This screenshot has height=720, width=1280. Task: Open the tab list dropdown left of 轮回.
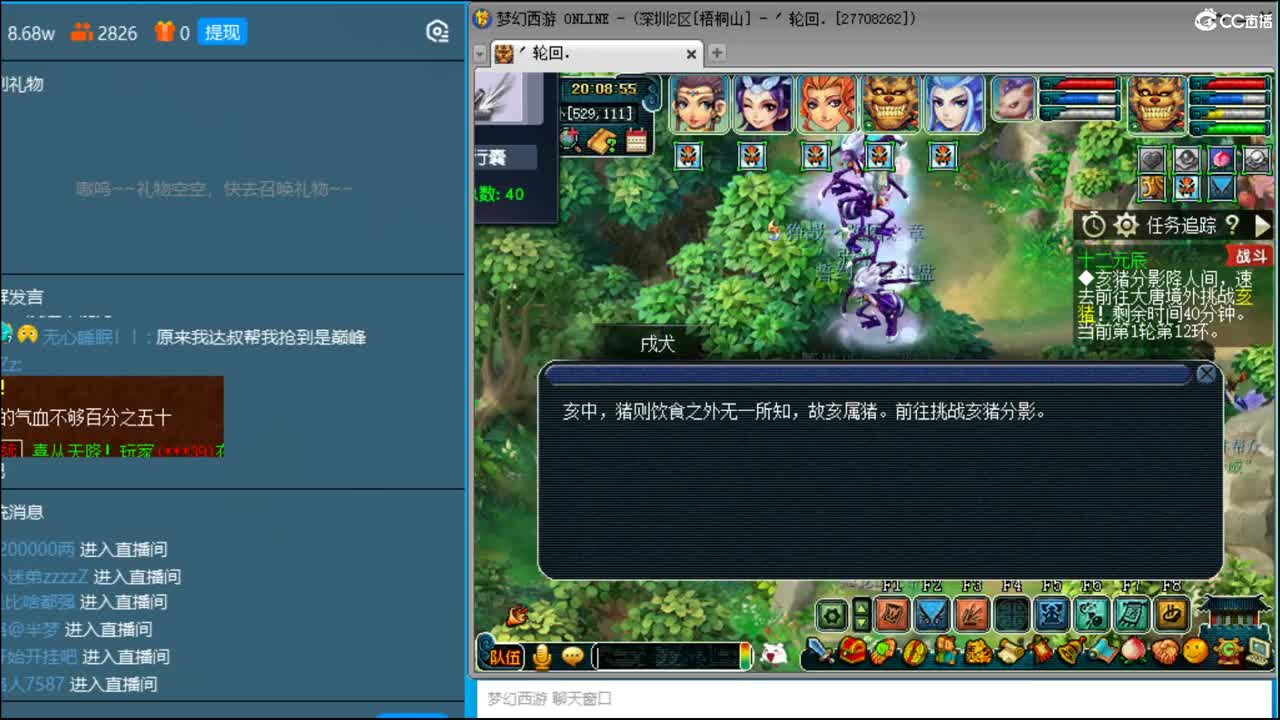481,54
